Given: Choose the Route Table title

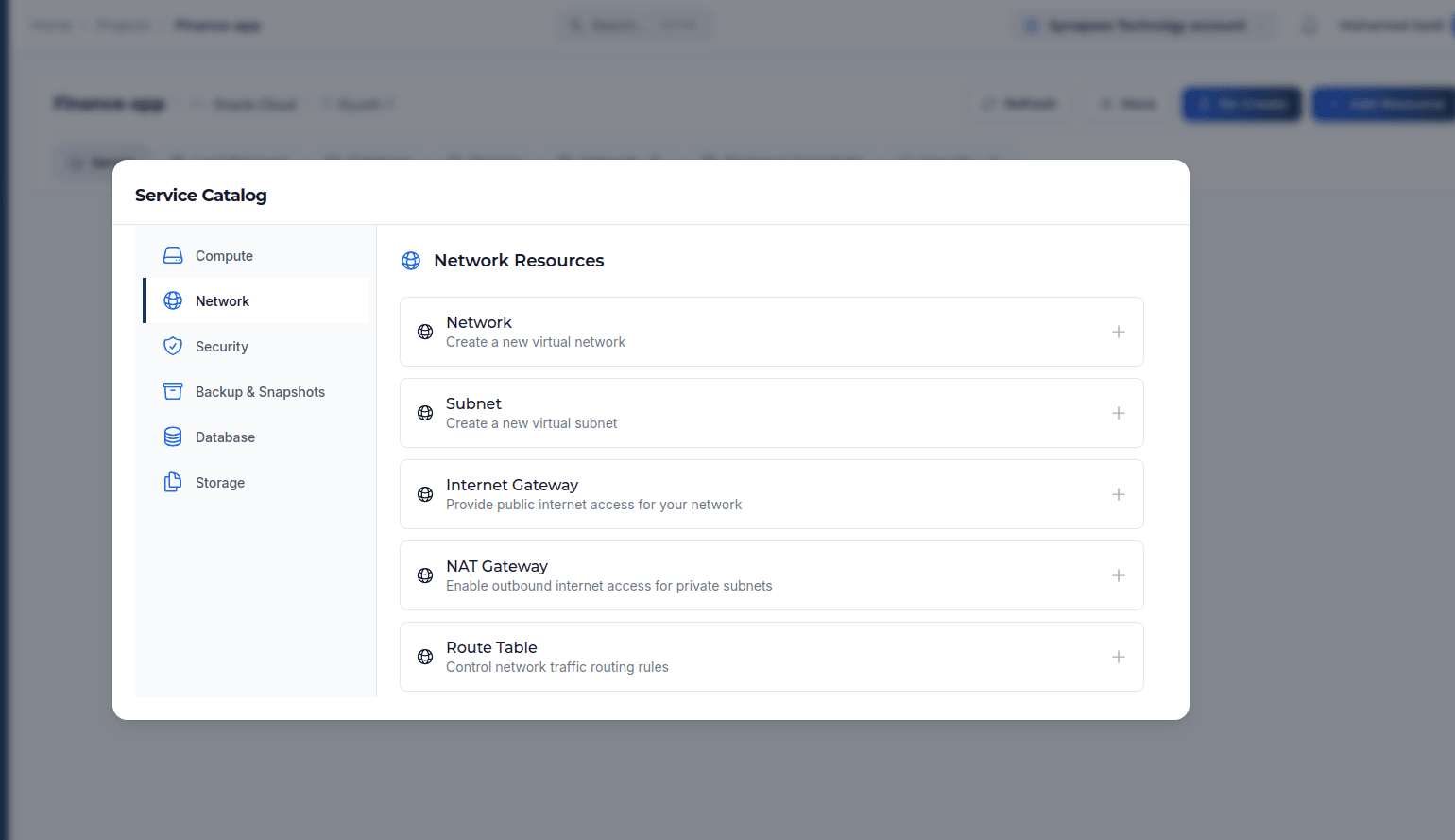Looking at the screenshot, I should (491, 647).
